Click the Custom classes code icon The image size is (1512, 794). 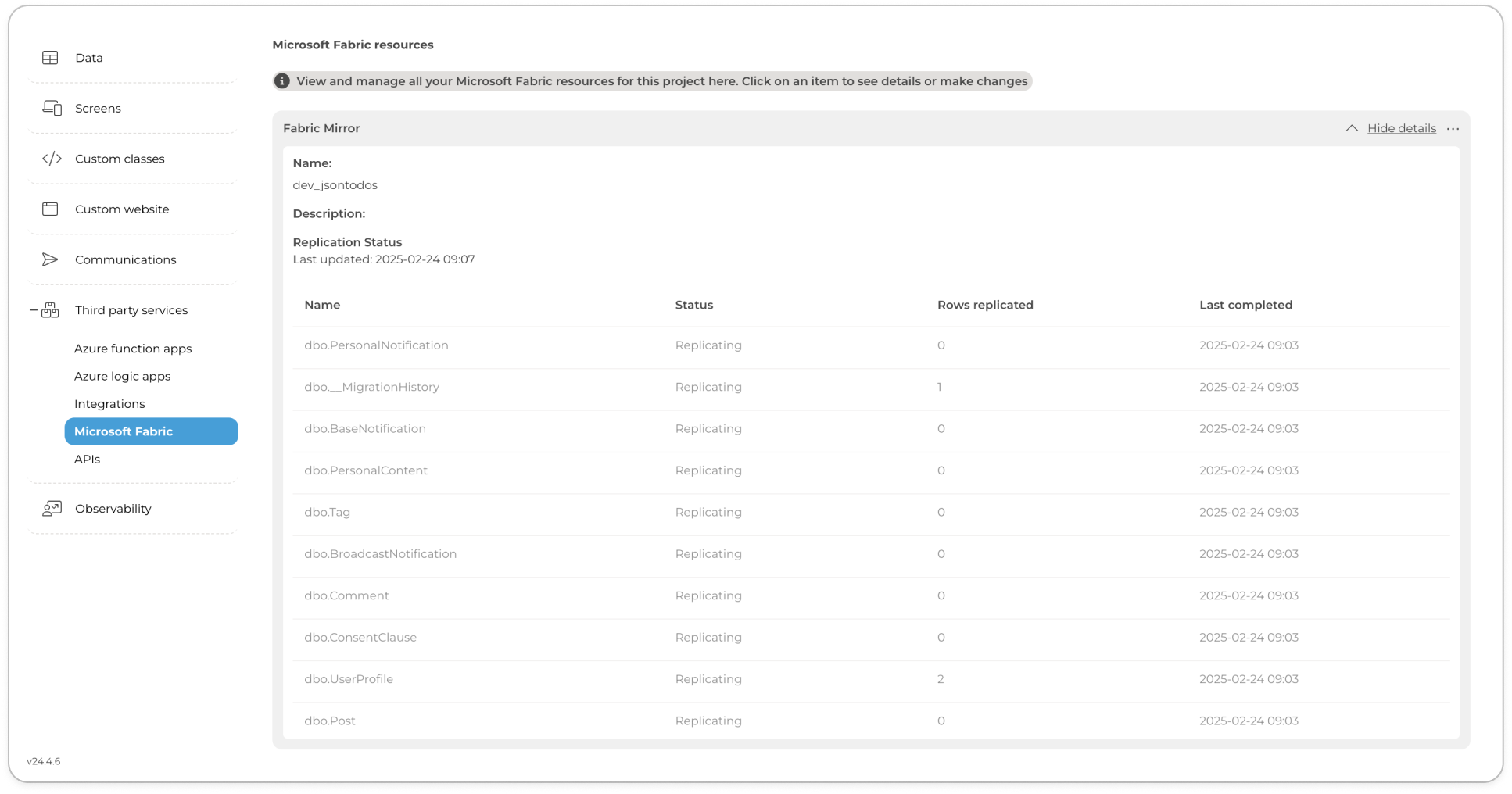pos(52,159)
